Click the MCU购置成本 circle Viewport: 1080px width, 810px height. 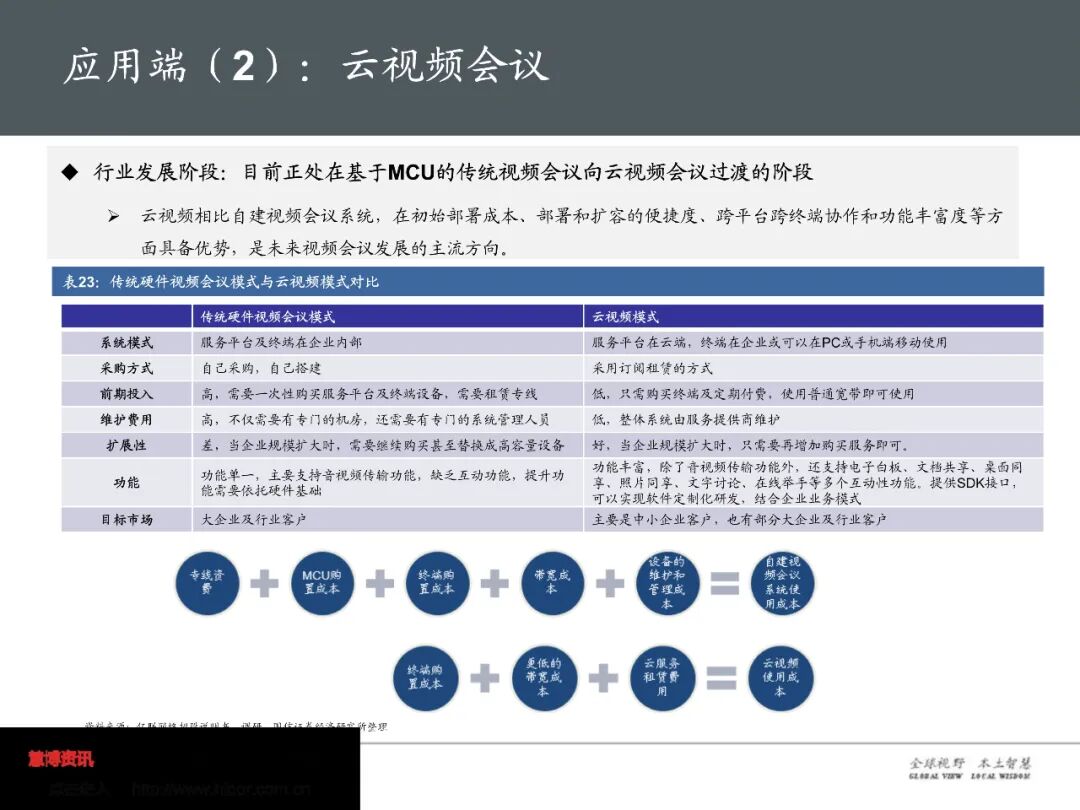tap(322, 583)
